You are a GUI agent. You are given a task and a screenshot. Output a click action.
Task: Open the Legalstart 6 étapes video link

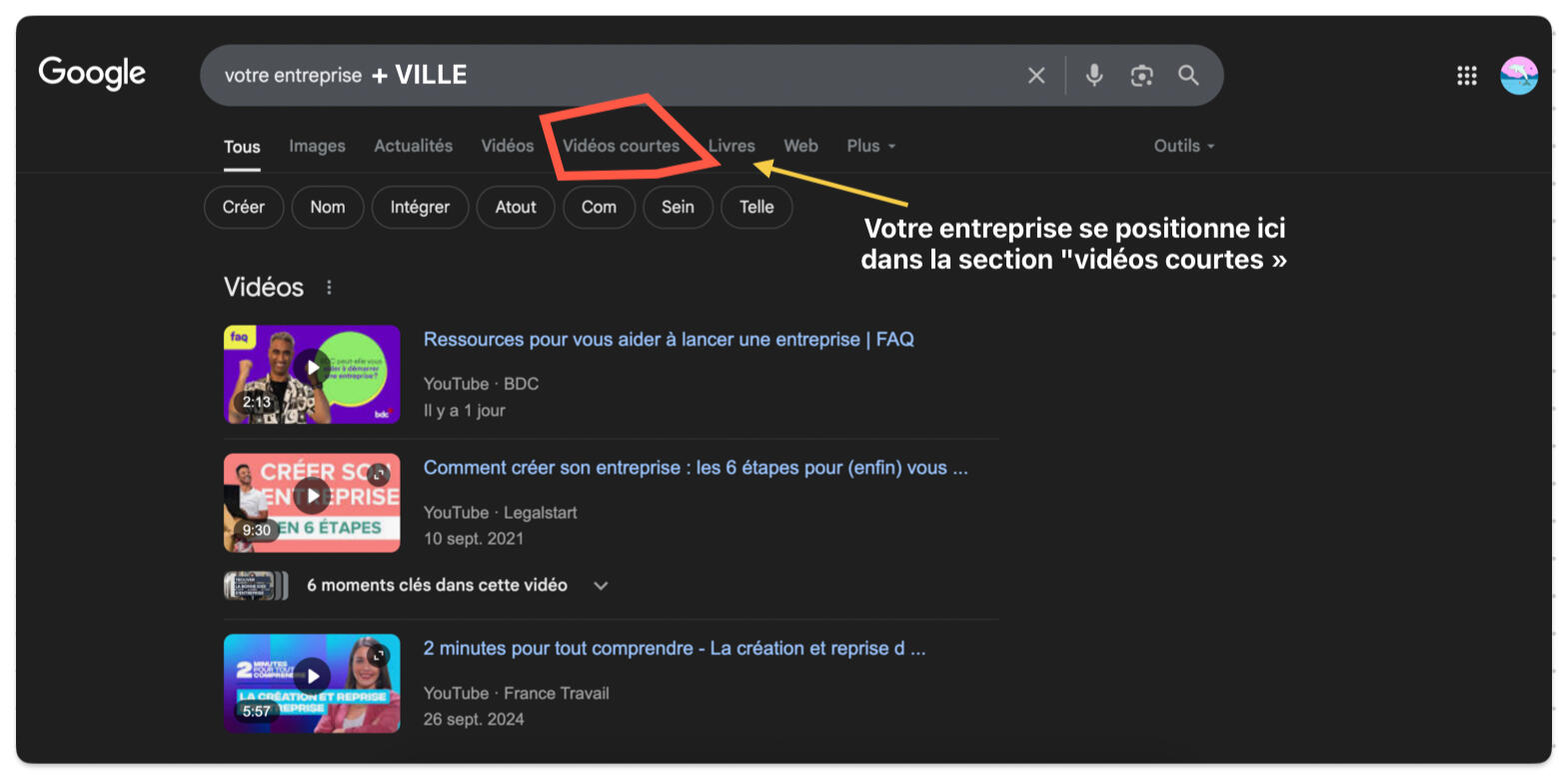[695, 468]
